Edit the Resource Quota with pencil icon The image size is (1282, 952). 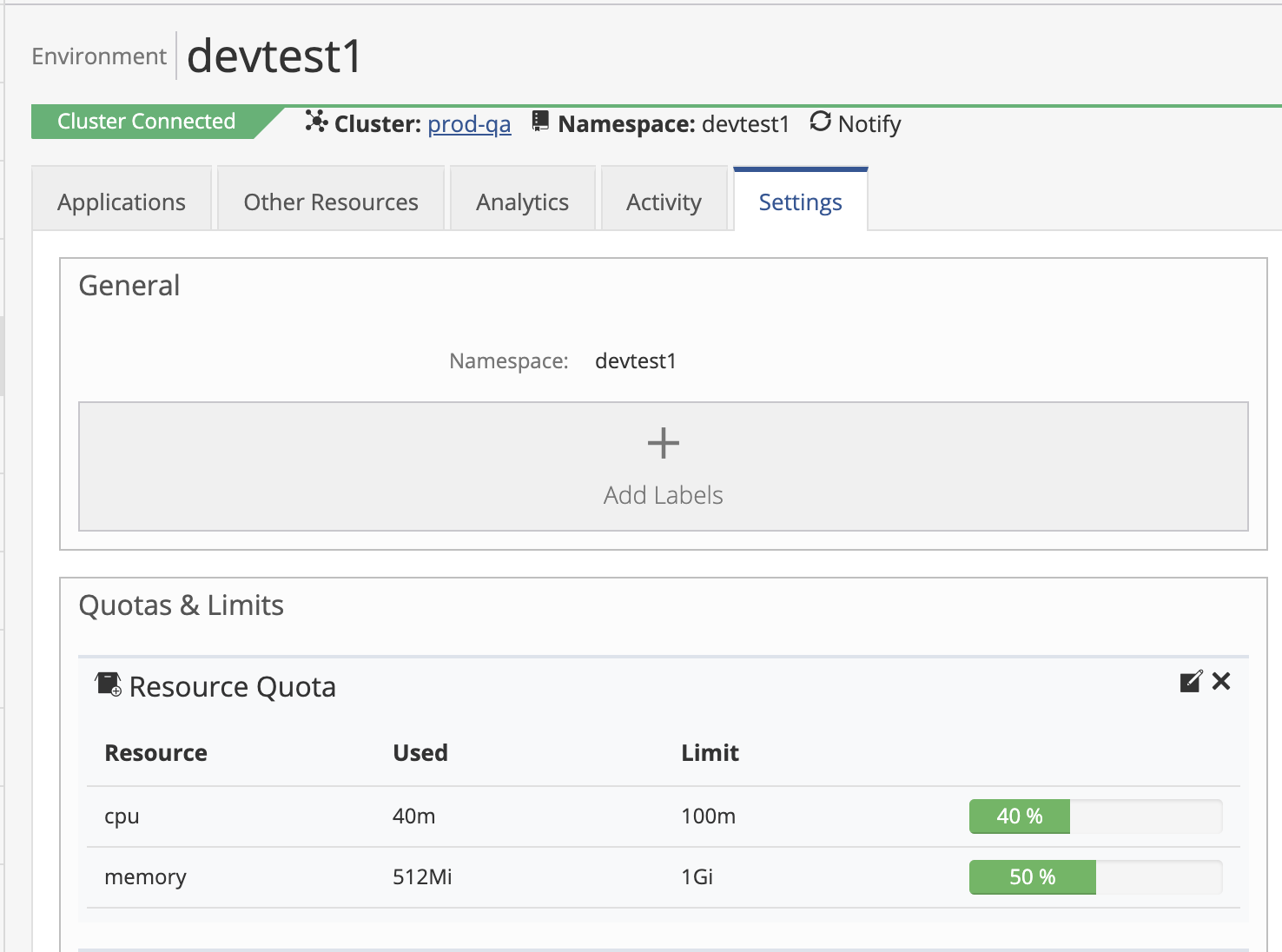pyautogui.click(x=1192, y=682)
